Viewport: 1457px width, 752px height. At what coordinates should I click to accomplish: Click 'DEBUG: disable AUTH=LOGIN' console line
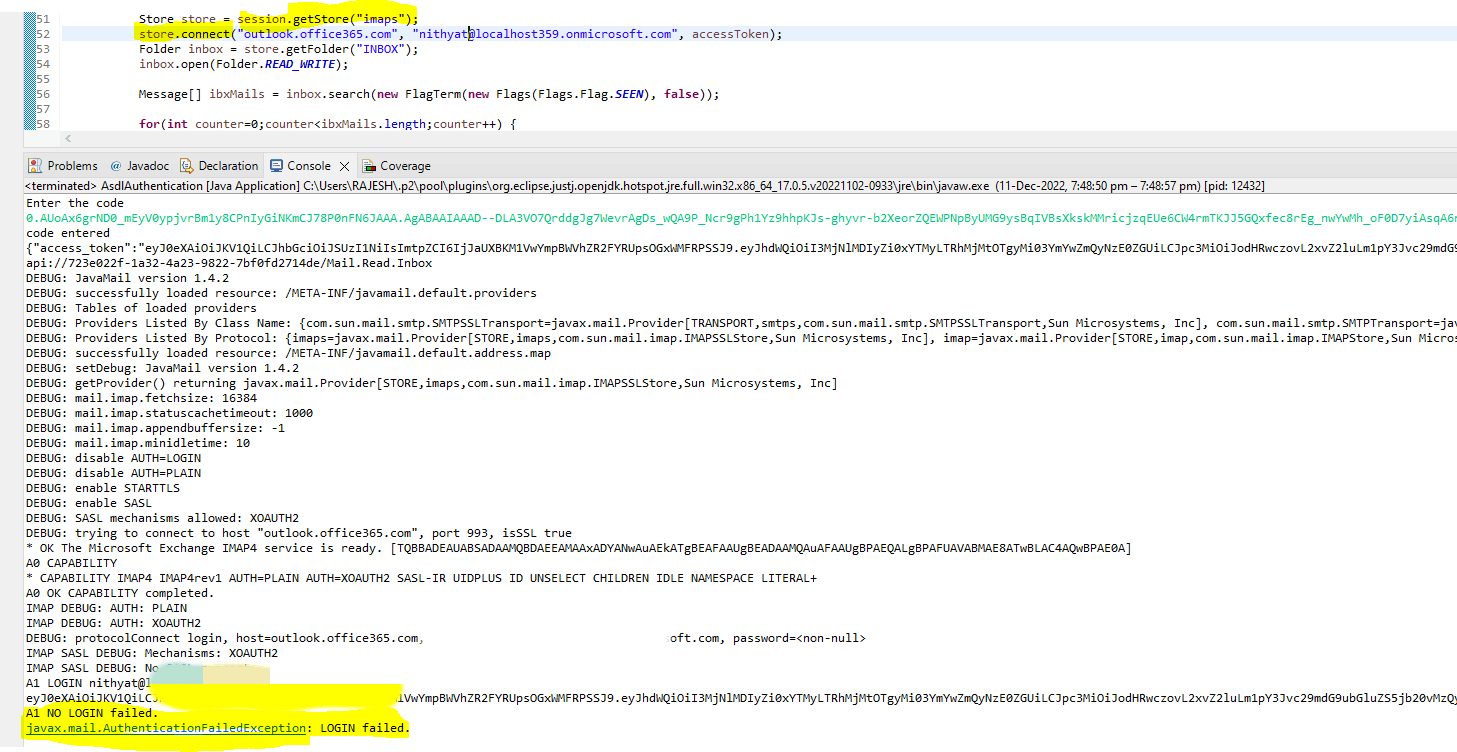[113, 458]
